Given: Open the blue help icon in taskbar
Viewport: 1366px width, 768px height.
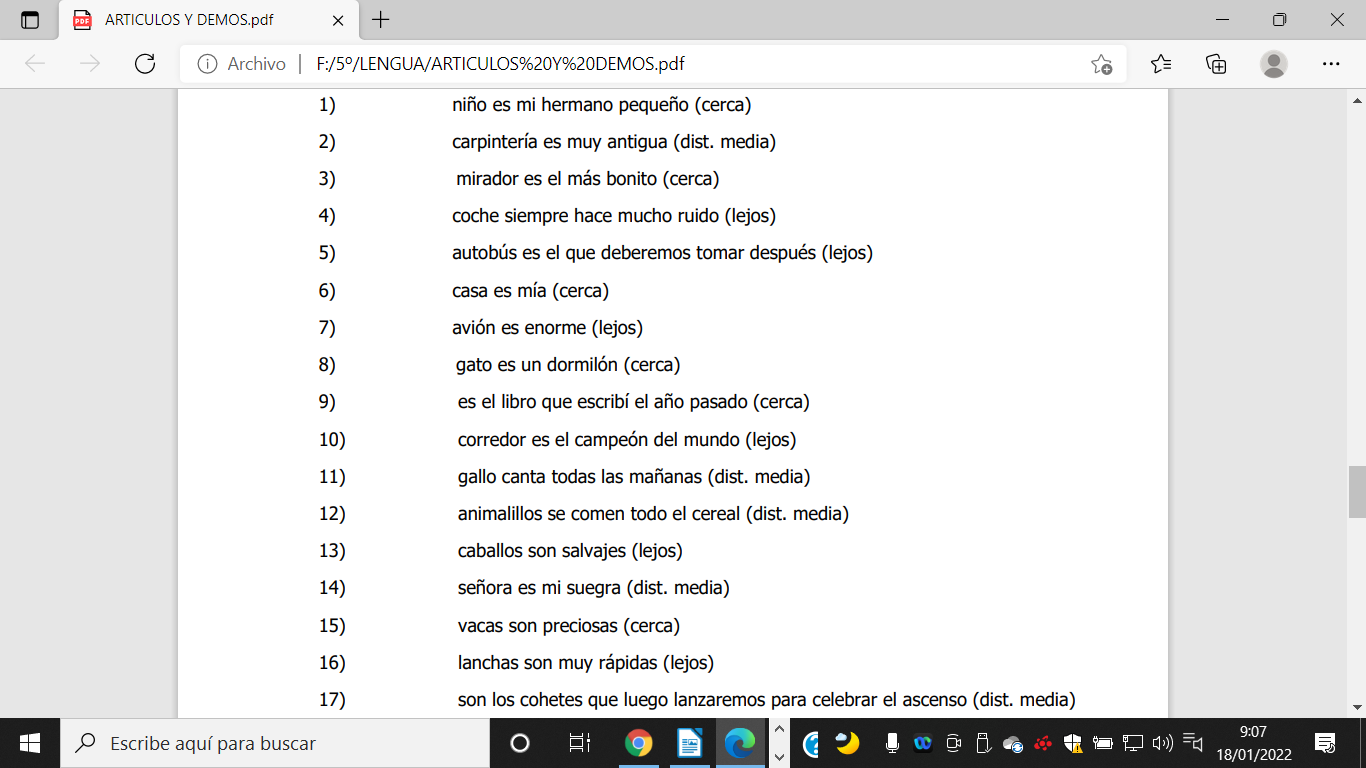Looking at the screenshot, I should (x=811, y=743).
